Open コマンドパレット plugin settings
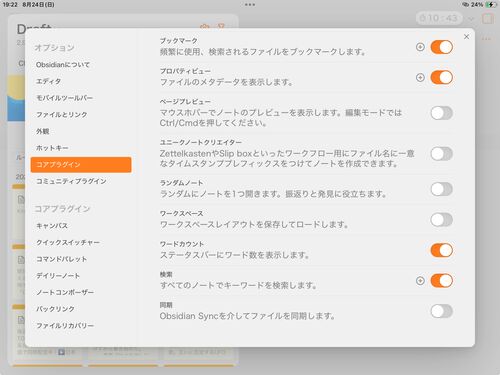Image resolution: width=500 pixels, height=375 pixels. click(81, 259)
